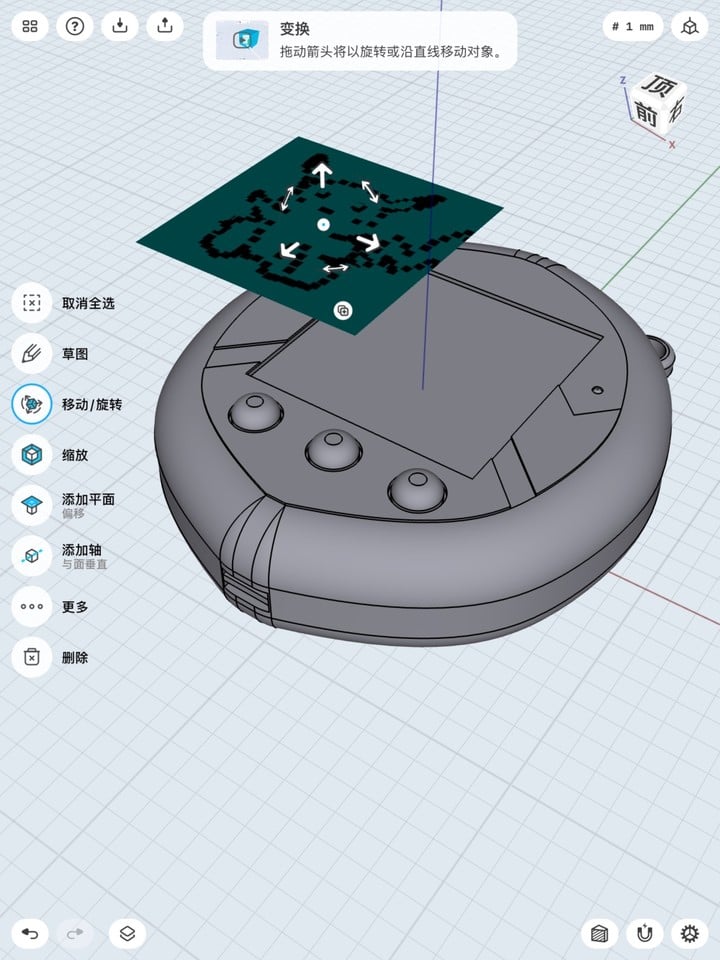
Task: Open the 1 mm grid unit setting
Action: [633, 26]
